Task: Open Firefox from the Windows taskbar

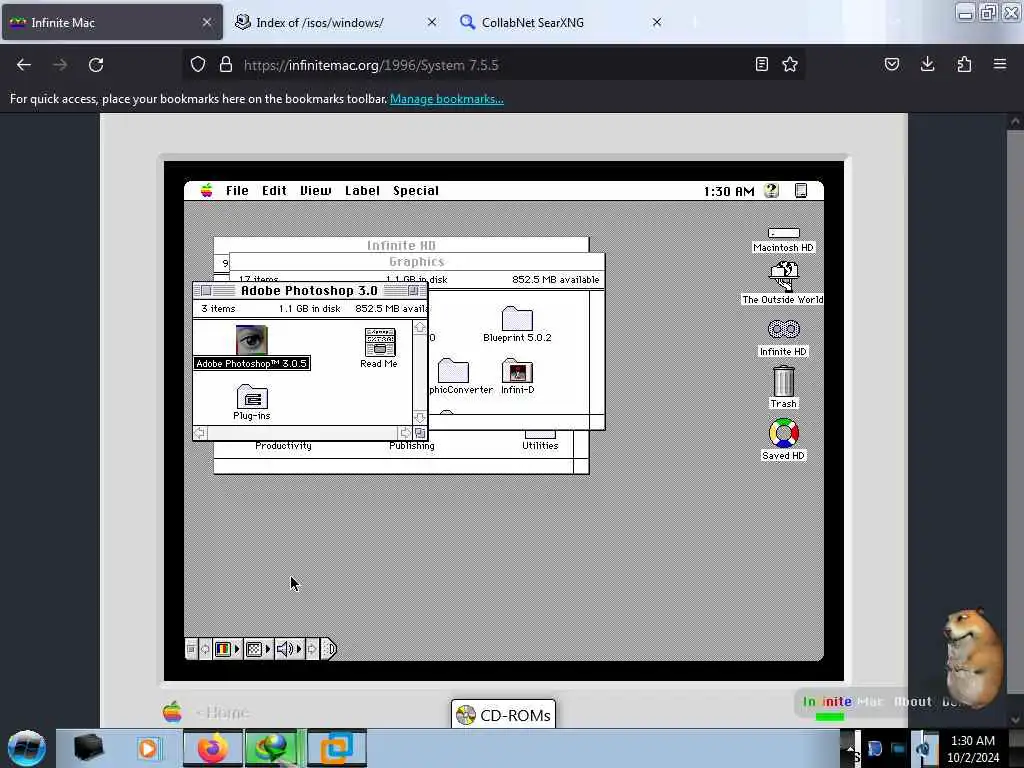Action: coord(213,748)
